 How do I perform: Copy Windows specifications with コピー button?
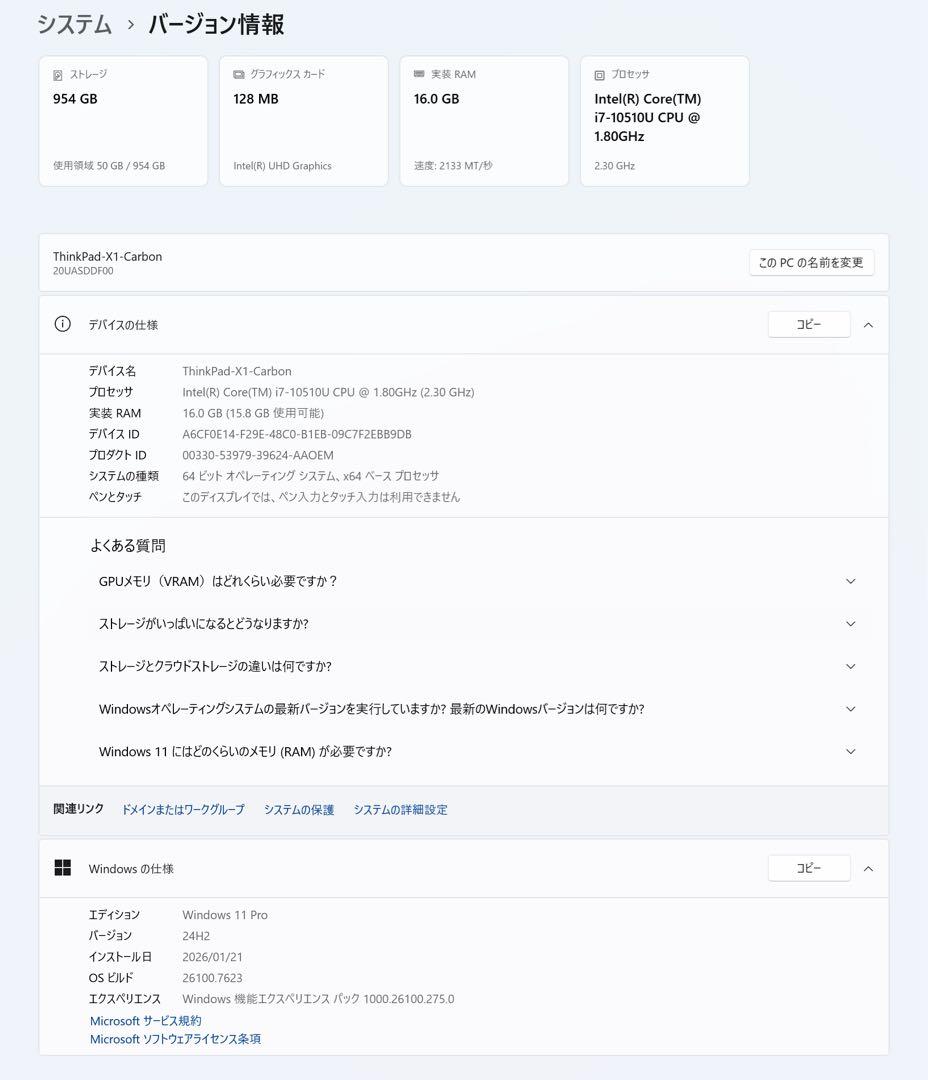click(808, 868)
